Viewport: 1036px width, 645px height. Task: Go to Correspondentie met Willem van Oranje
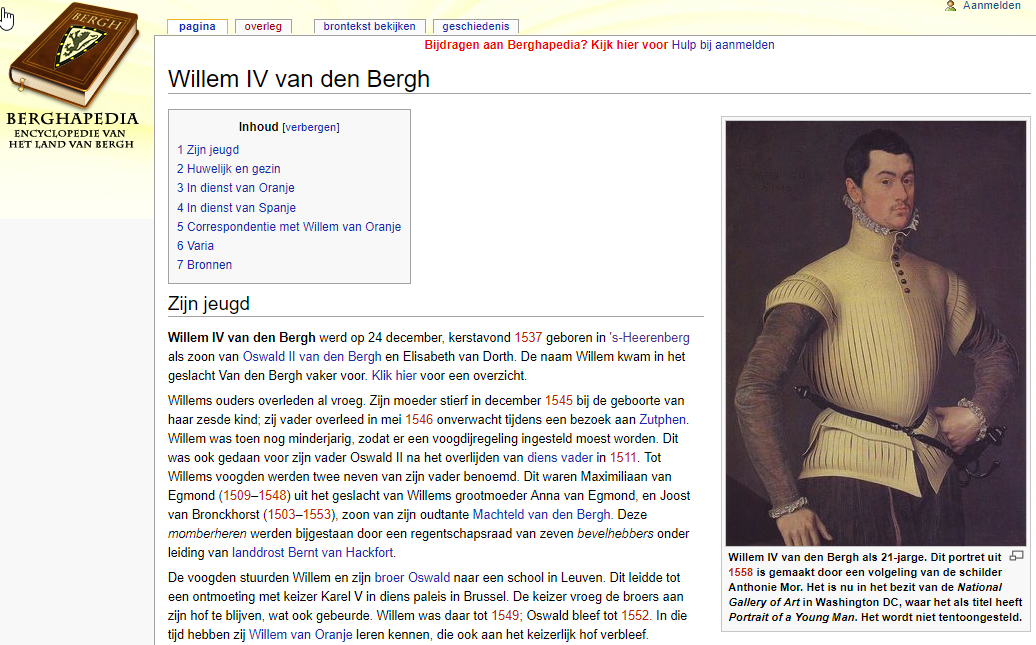coord(289,227)
